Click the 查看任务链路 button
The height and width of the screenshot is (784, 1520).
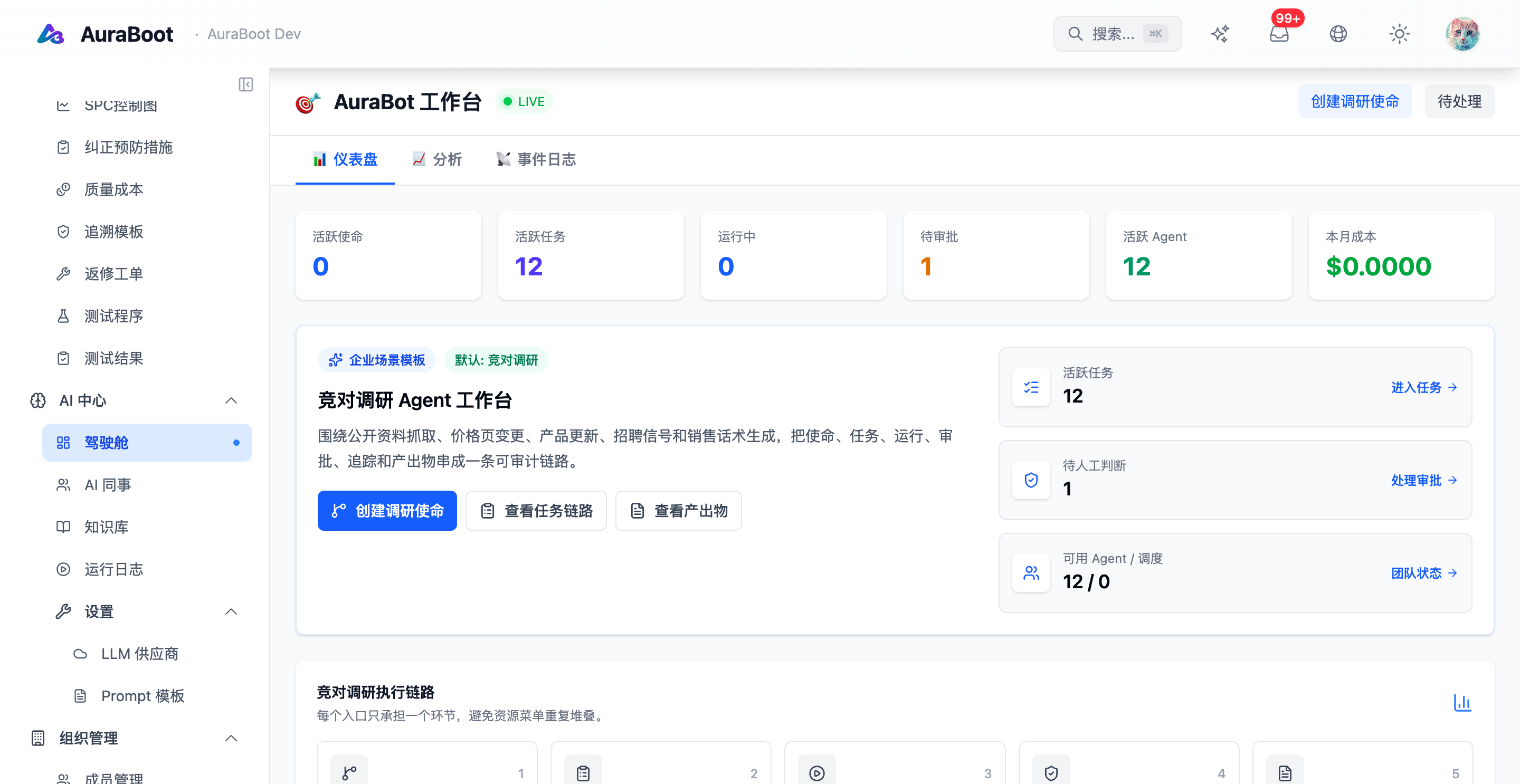[x=536, y=511]
